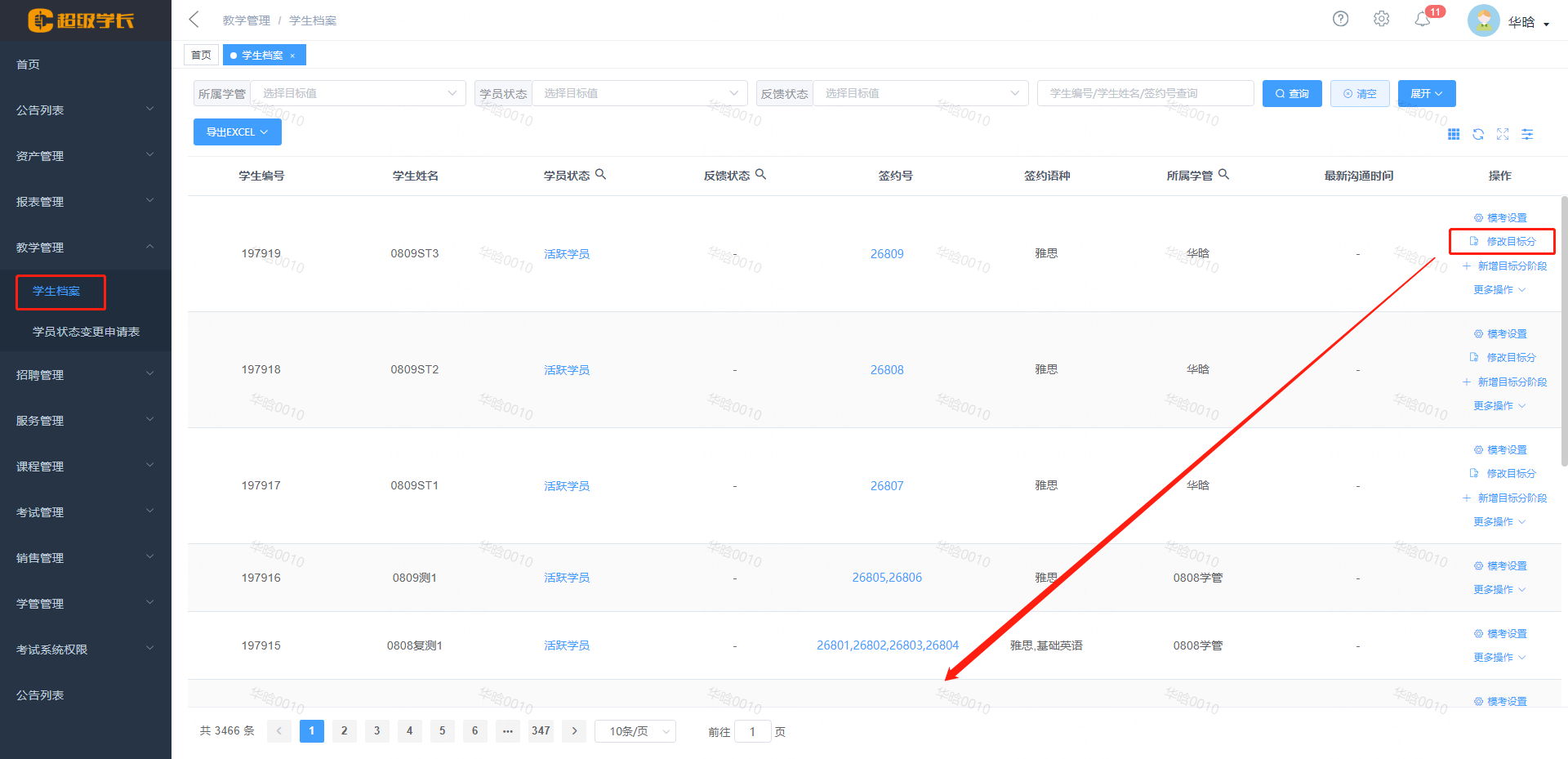
Task: Open the notification bell with 11 alerts
Action: pos(1422,18)
